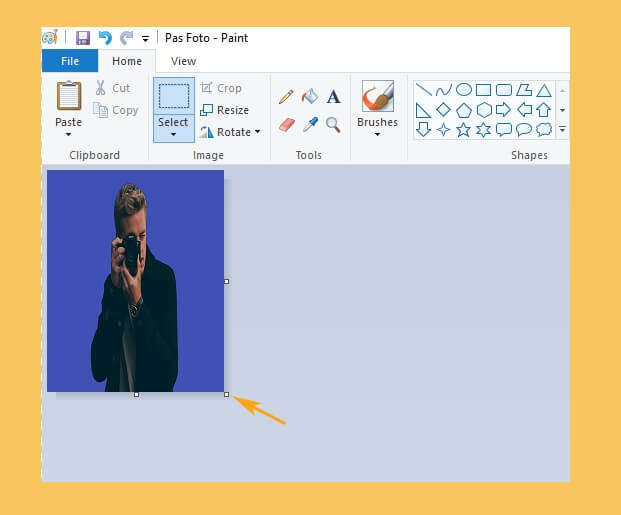Click the canvas photo of man with camera

point(135,281)
